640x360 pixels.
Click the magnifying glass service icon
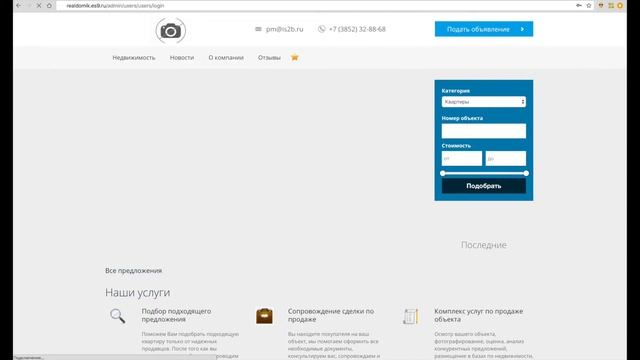(118, 316)
